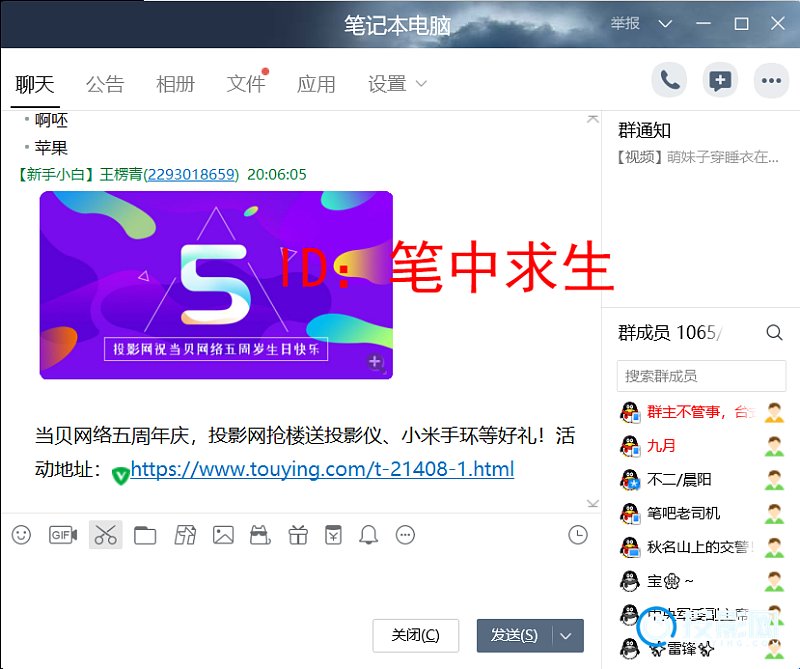This screenshot has height=669, width=800.
Task: Open the circled ellipsis in input toolbar
Action: pos(406,535)
